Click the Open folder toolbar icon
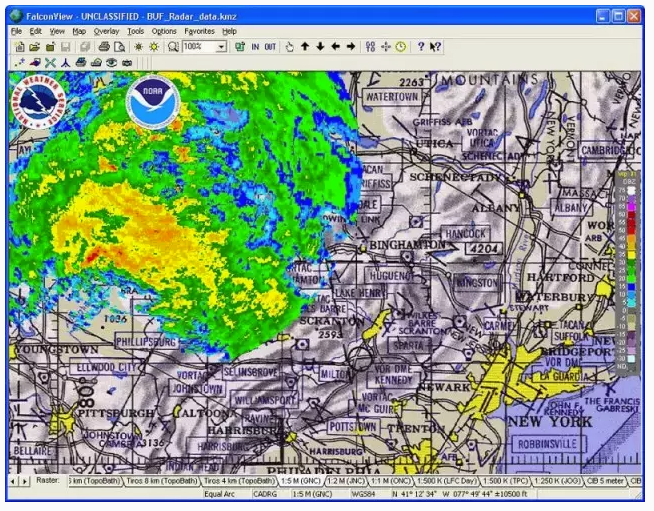 coord(35,47)
